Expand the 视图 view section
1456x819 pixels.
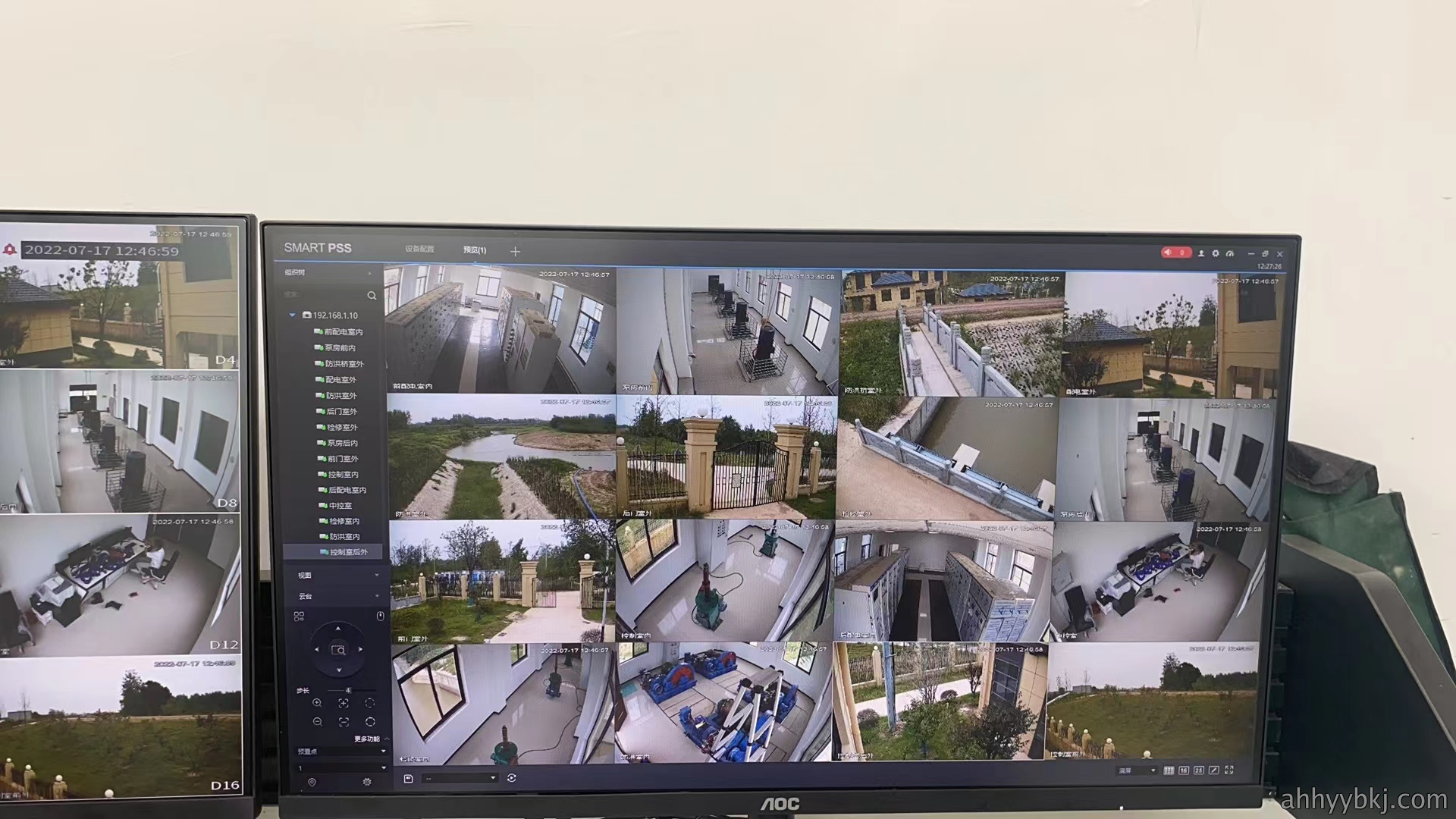pos(339,576)
